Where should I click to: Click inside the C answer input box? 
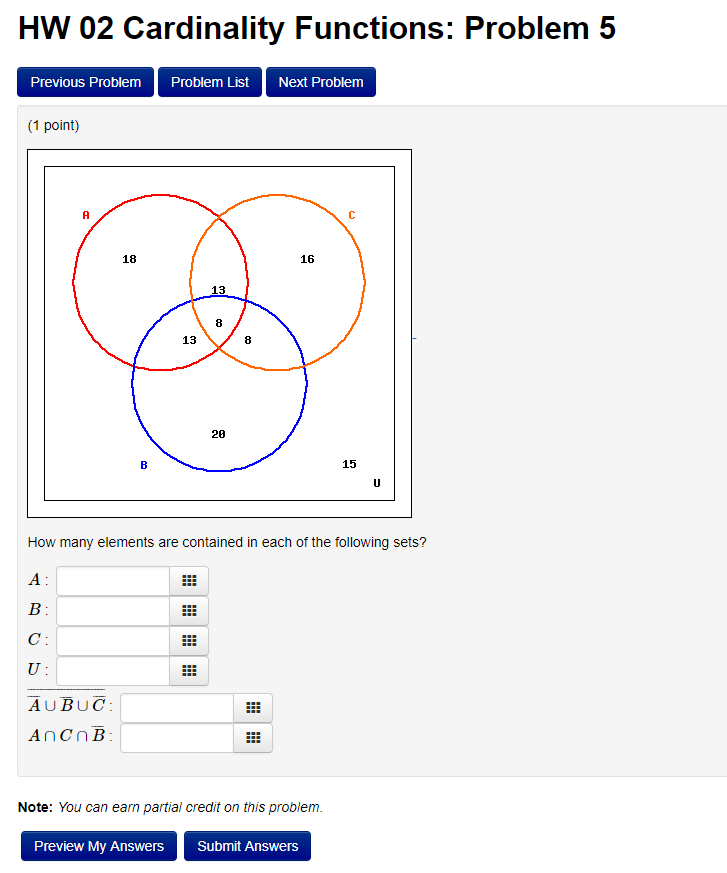pos(112,640)
